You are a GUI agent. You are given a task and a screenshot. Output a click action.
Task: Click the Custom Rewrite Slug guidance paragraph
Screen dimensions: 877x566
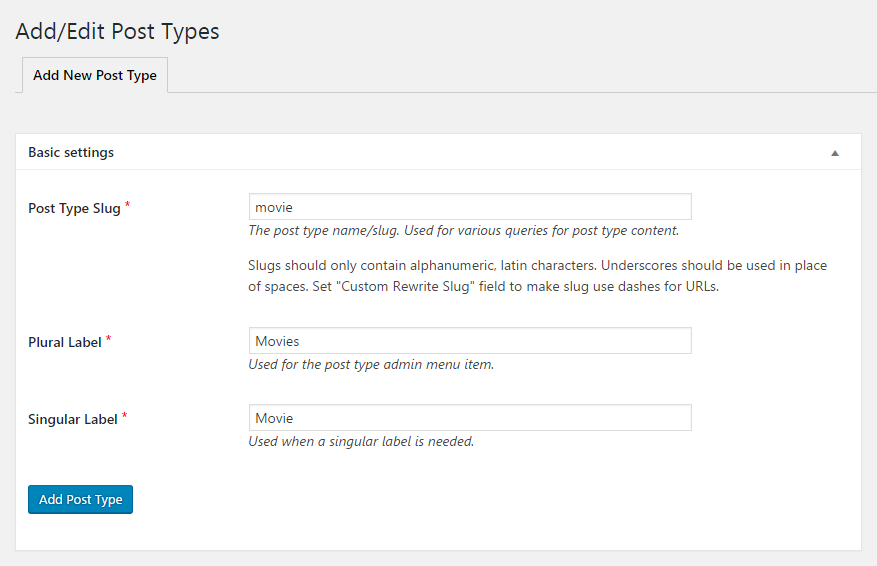click(537, 276)
